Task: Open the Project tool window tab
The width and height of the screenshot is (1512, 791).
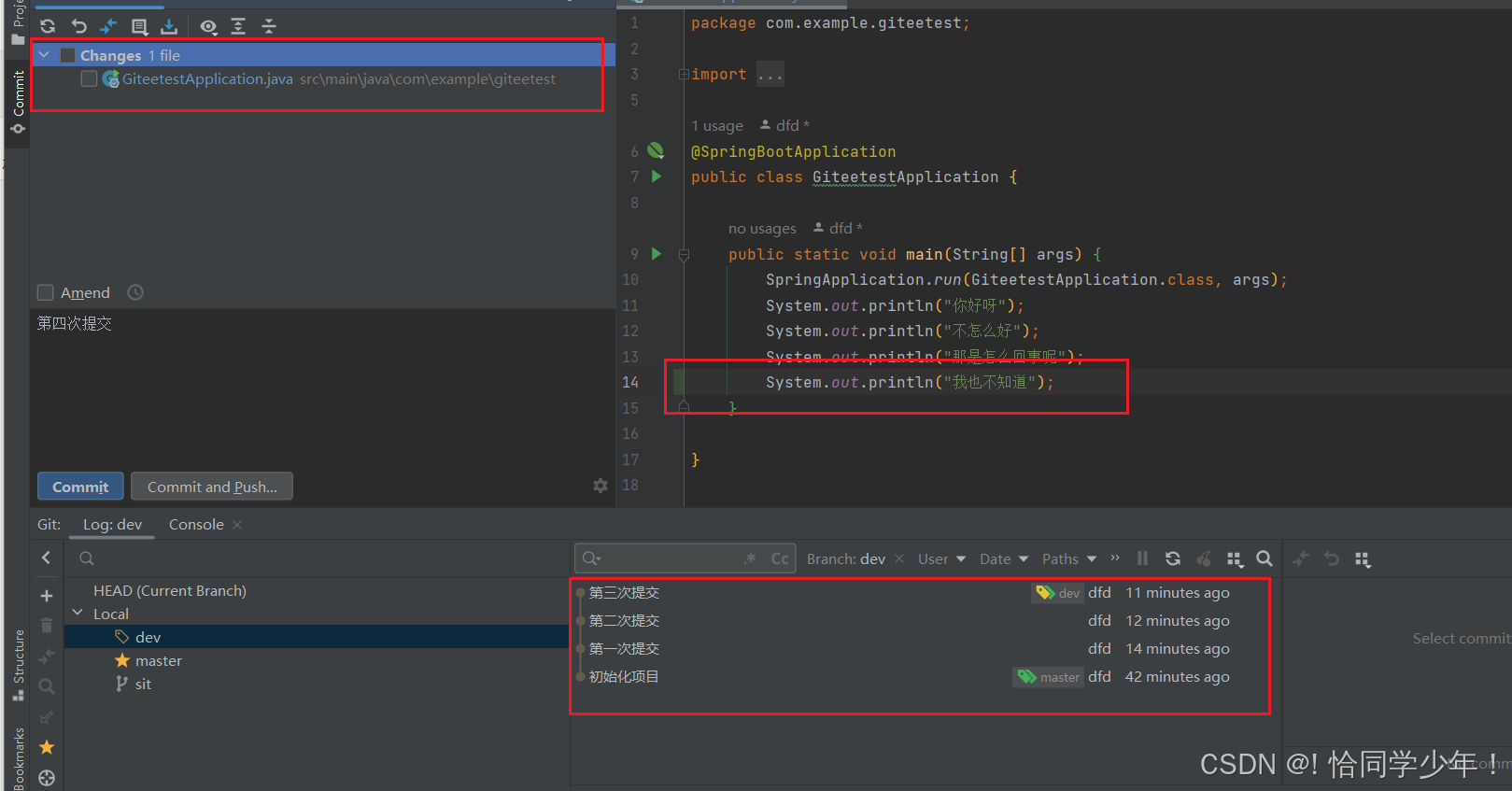Action: click(18, 22)
